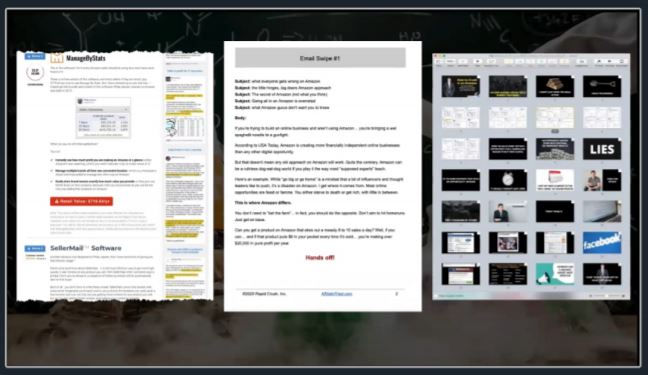Screen dimensions: 648x375
Task: Click the SellerMail Software heading
Action: [86, 248]
